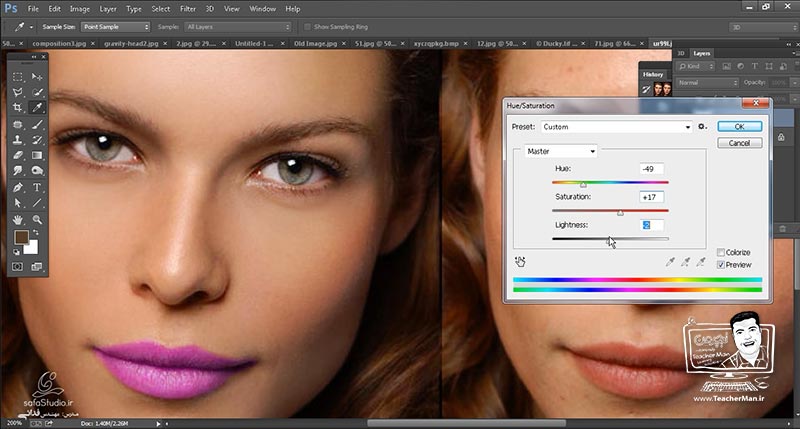Viewport: 800px width, 429px height.
Task: Select the Polygonal Lasso tool
Action: click(18, 92)
